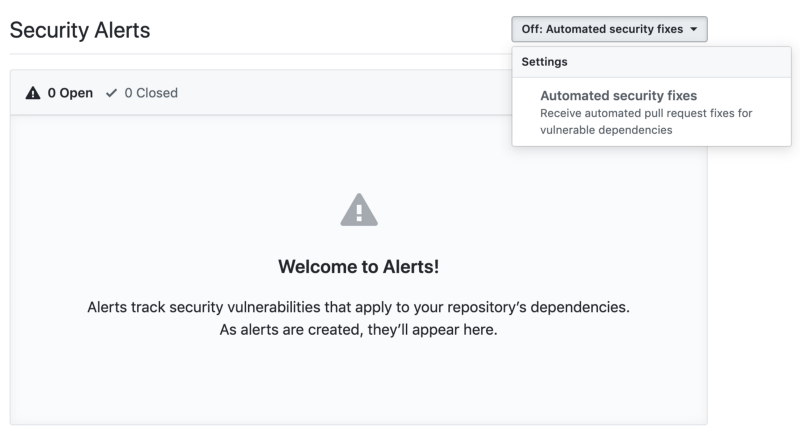Click the empty alerts panel body

click(x=359, y=270)
